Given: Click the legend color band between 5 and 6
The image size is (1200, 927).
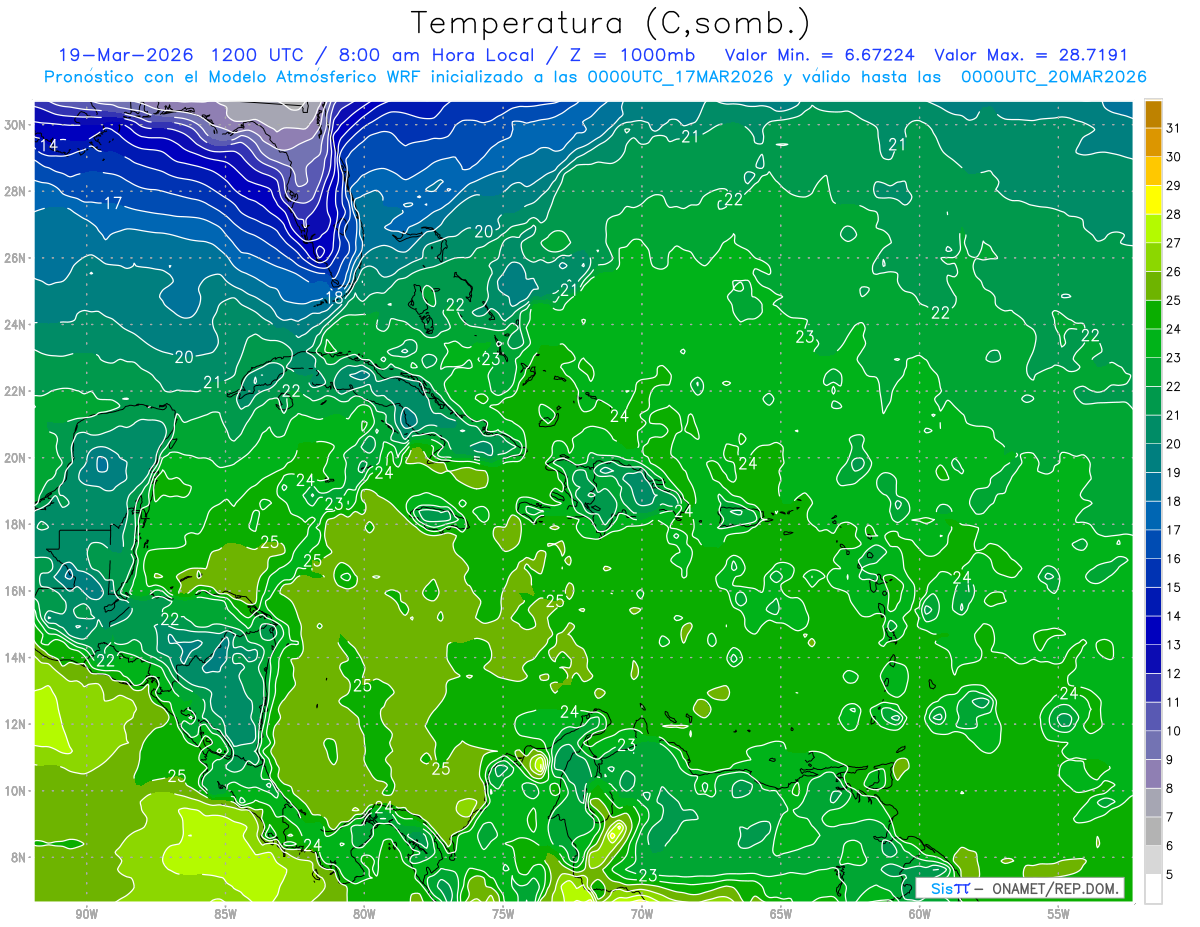Looking at the screenshot, I should (1153, 861).
